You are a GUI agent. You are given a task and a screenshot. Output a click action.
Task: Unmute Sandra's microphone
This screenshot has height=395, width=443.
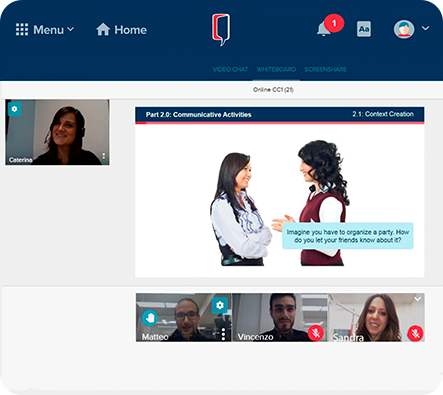point(415,333)
